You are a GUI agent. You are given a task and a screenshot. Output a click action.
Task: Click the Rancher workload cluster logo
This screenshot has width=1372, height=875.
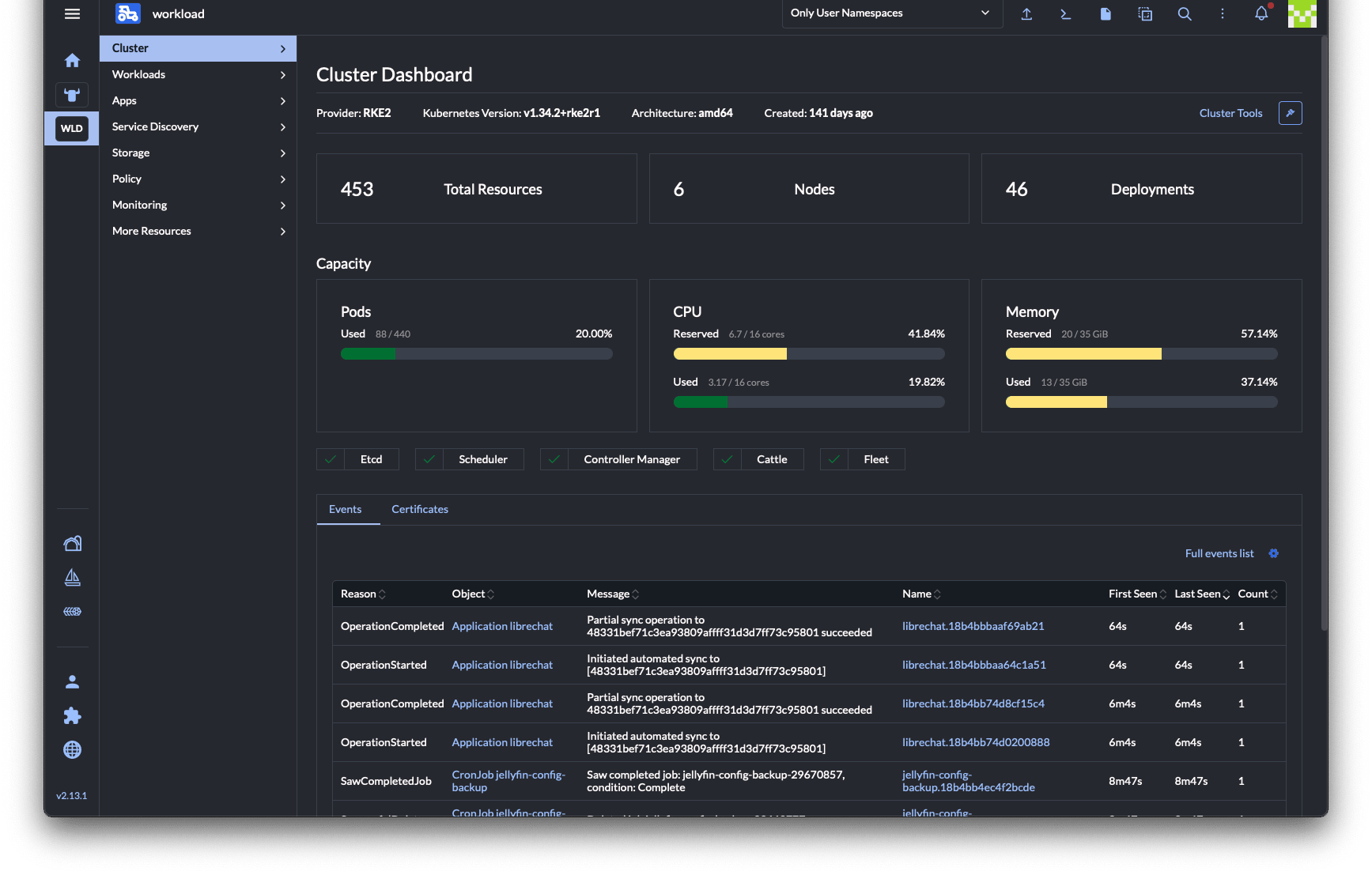(x=127, y=13)
